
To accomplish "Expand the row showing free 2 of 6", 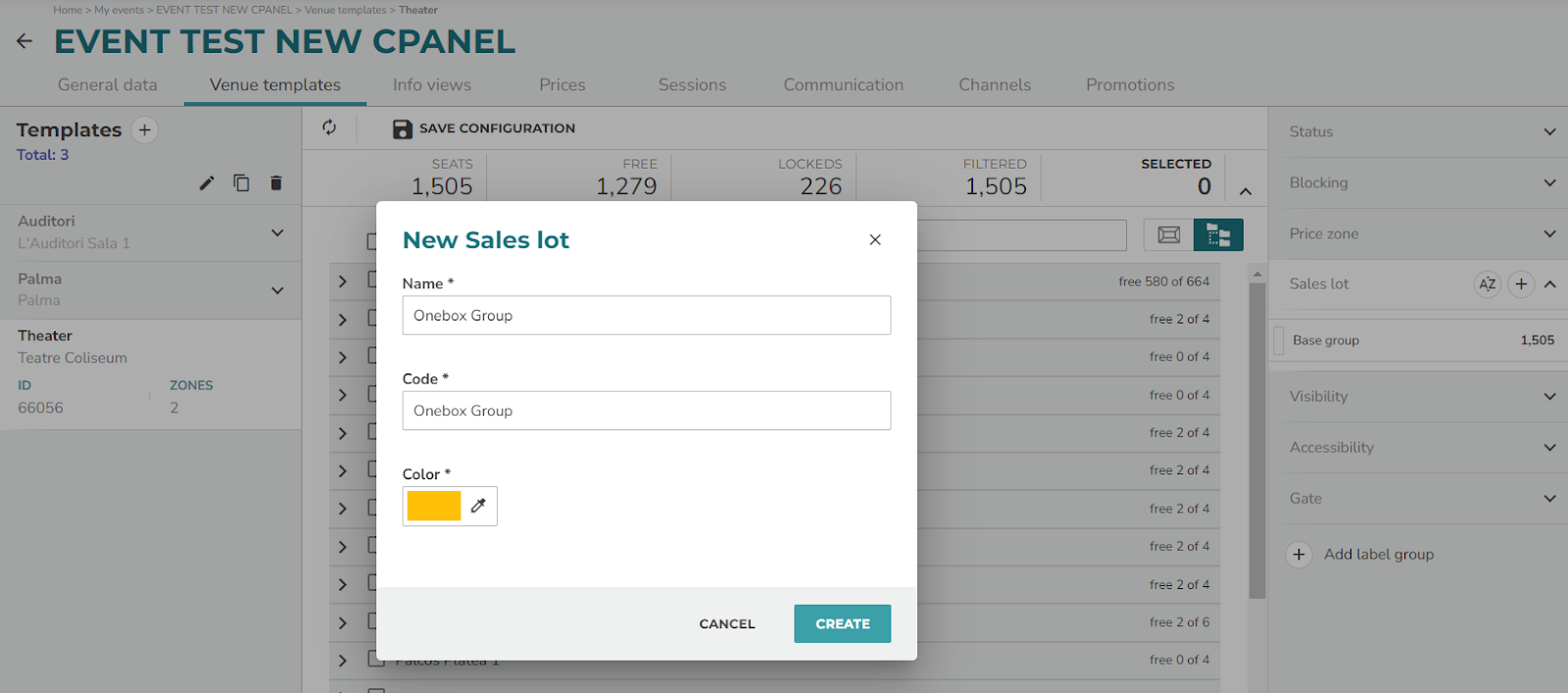I will pos(342,622).
